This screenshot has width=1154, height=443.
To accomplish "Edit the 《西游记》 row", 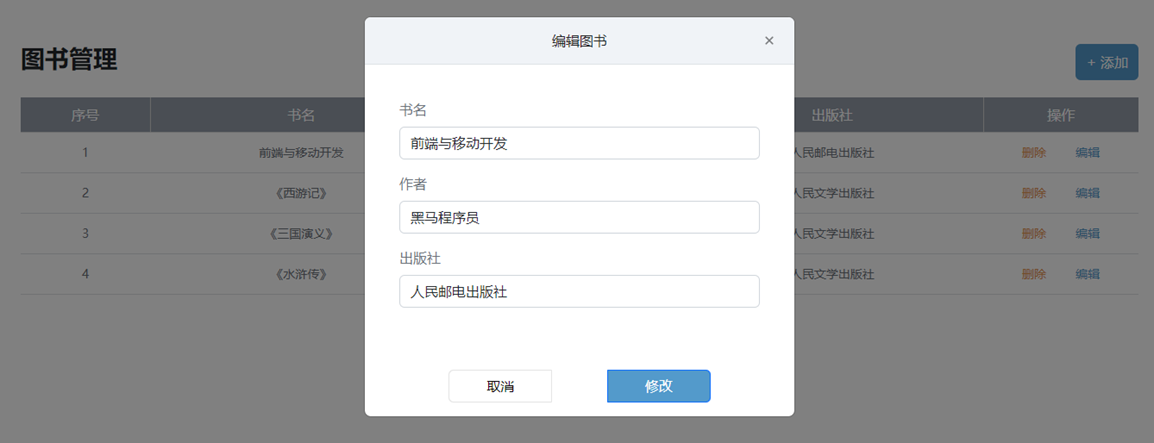I will coord(1087,193).
